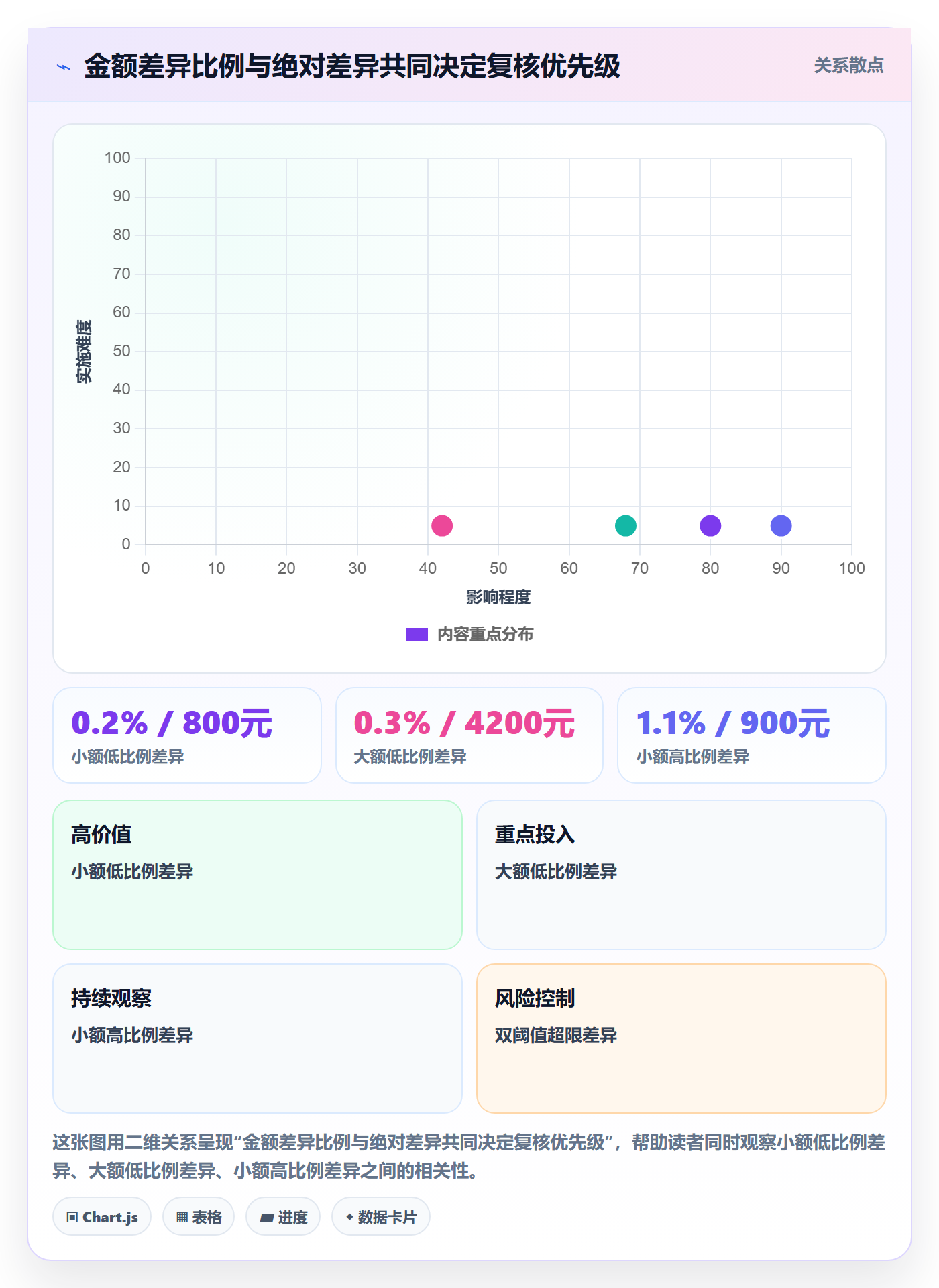Click the 小额高比例差异 text in 持续观察 card
The height and width of the screenshot is (1288, 939).
pyautogui.click(x=132, y=1035)
